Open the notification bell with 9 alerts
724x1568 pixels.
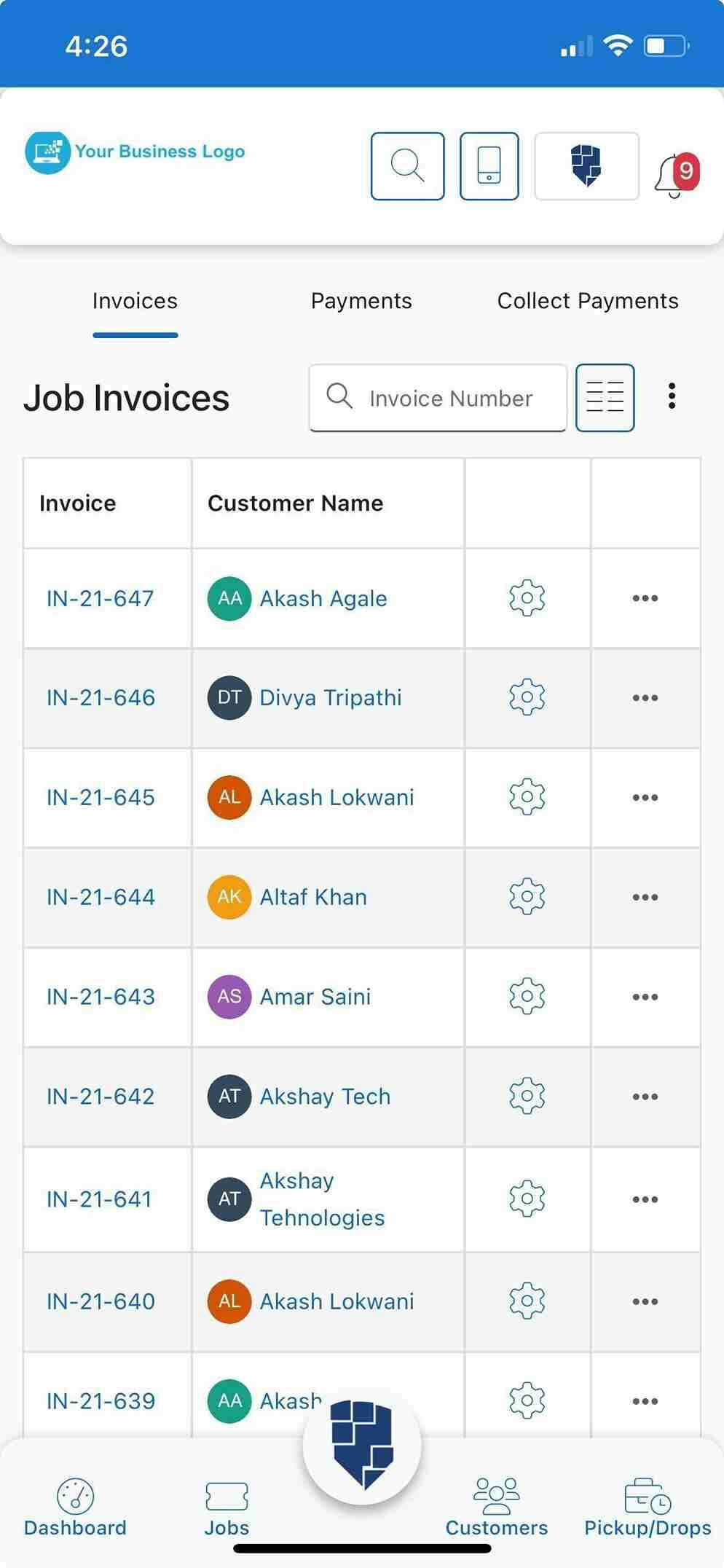tap(677, 175)
